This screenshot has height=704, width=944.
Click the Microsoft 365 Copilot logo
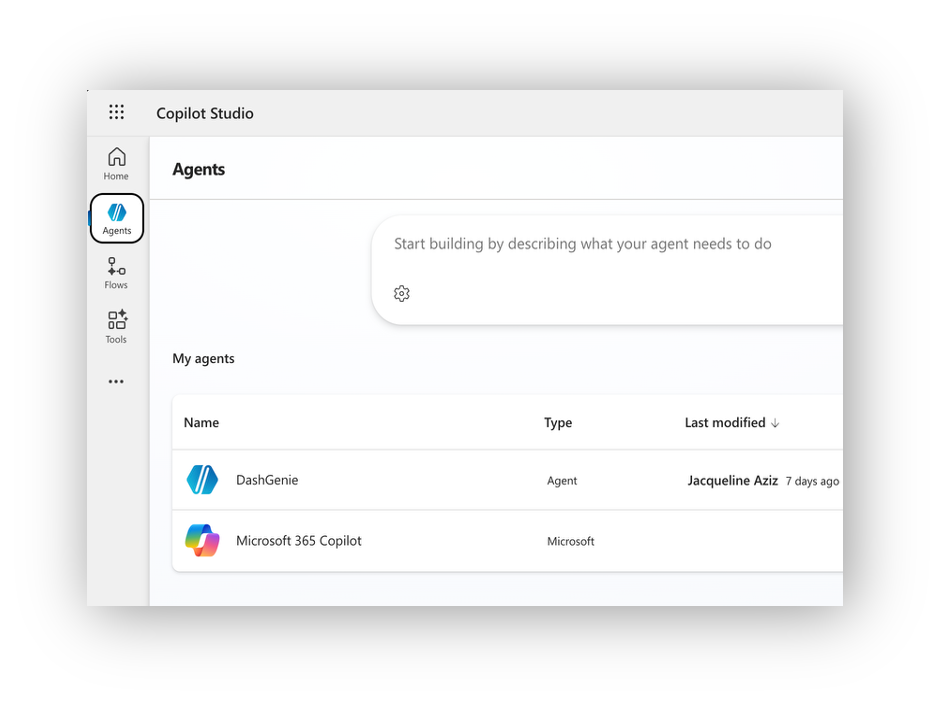[202, 540]
